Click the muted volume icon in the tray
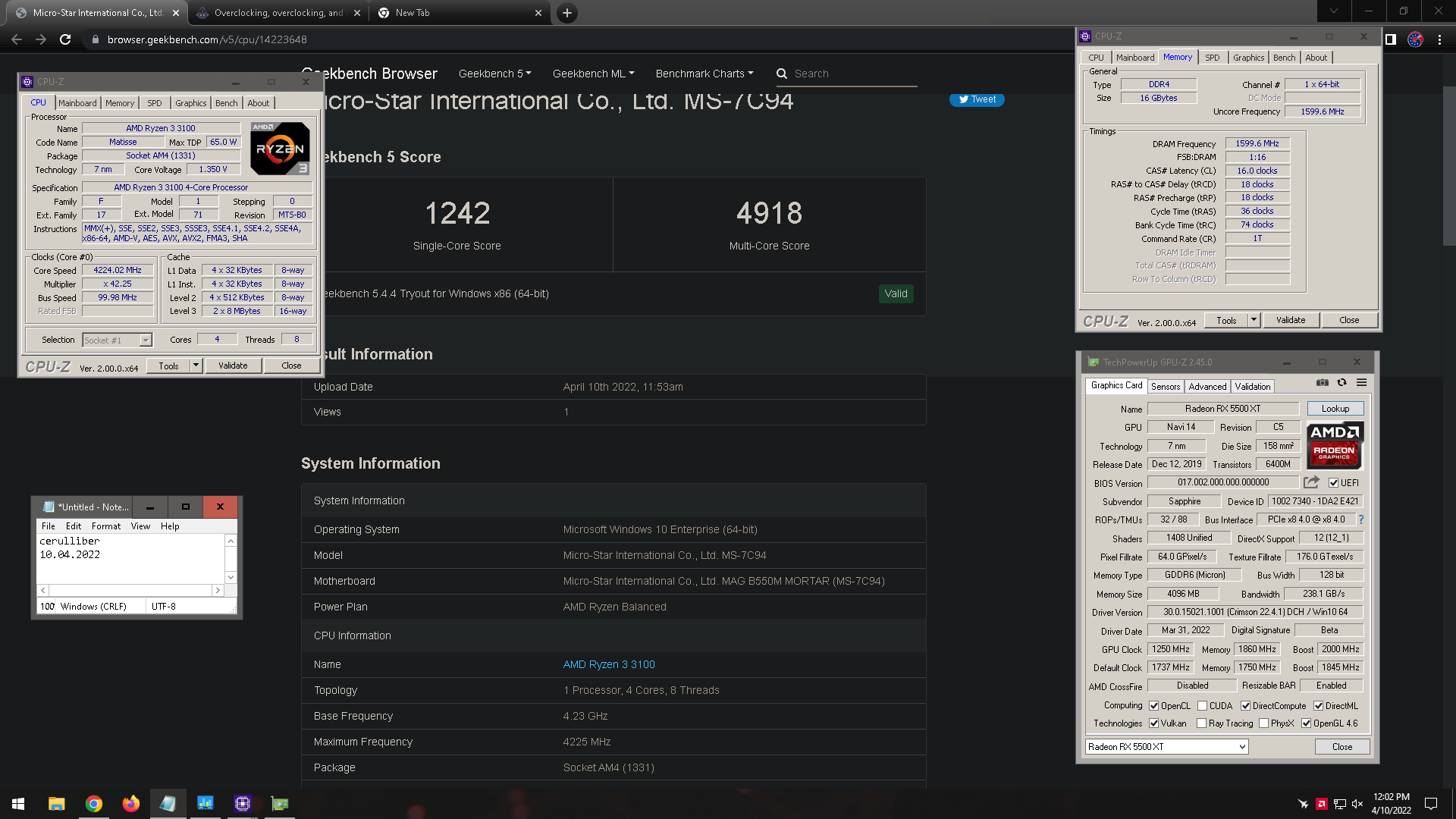Image resolution: width=1456 pixels, height=819 pixels. (x=1357, y=804)
